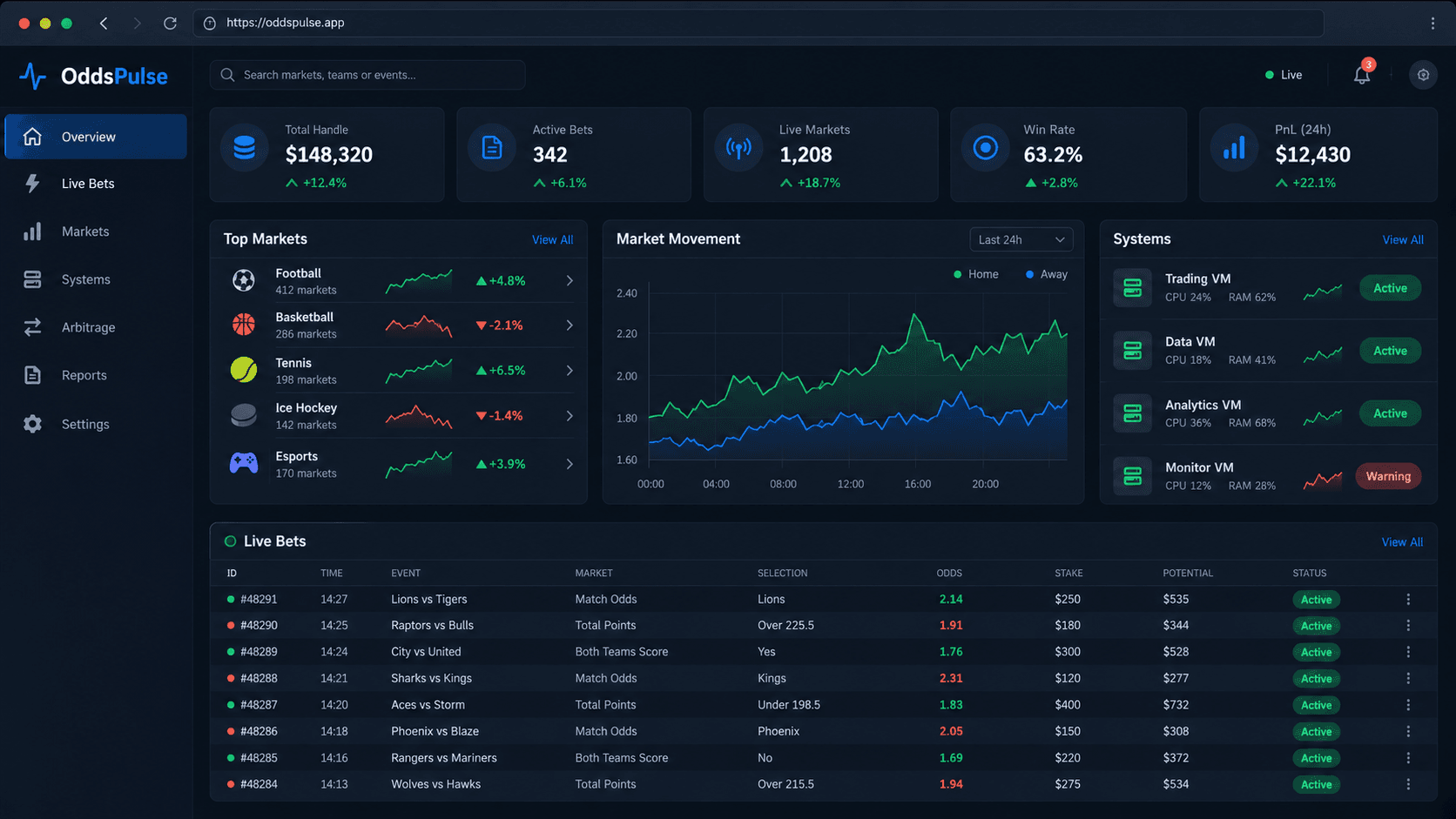Viewport: 1456px width, 819px height.
Task: Click View All in Top Markets
Action: (x=552, y=239)
